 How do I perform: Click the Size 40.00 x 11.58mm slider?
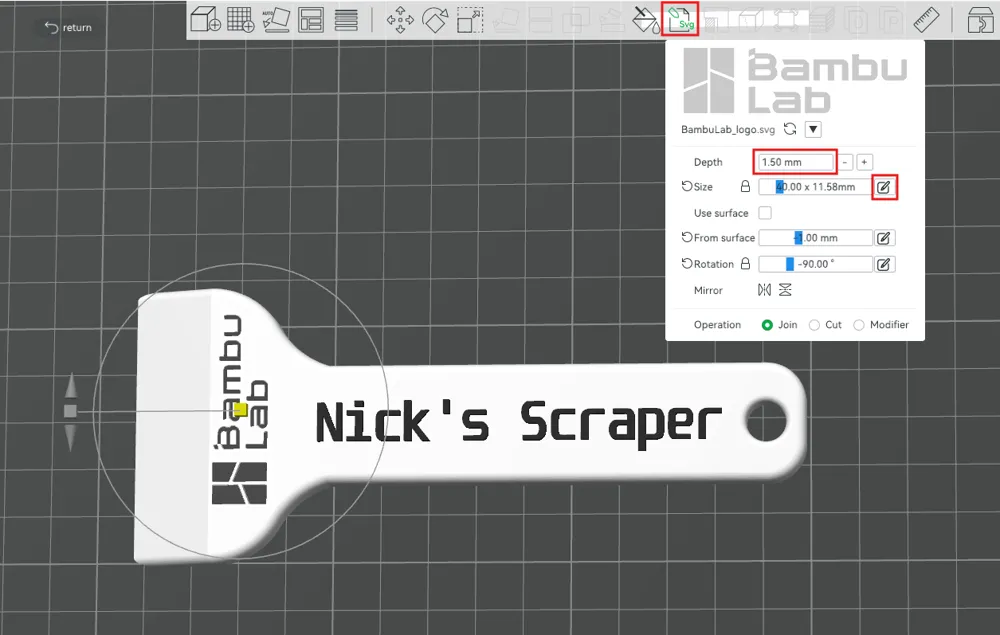tap(815, 187)
